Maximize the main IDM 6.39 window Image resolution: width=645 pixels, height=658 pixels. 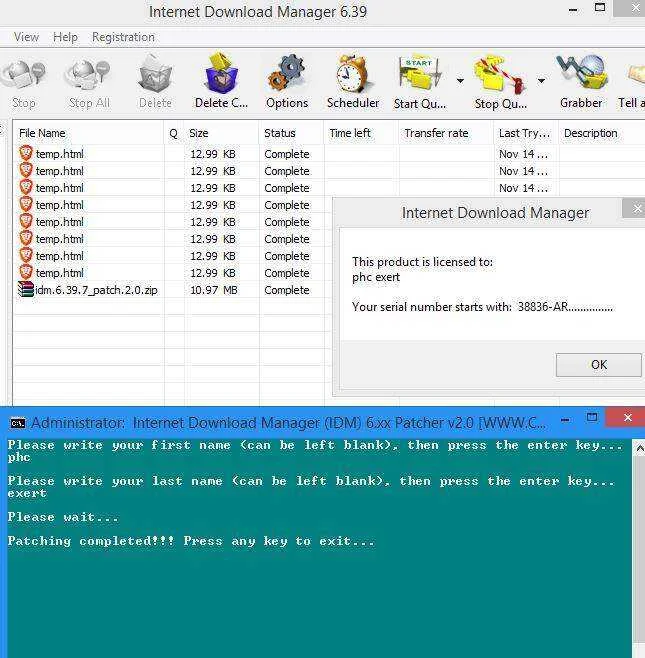600,8
